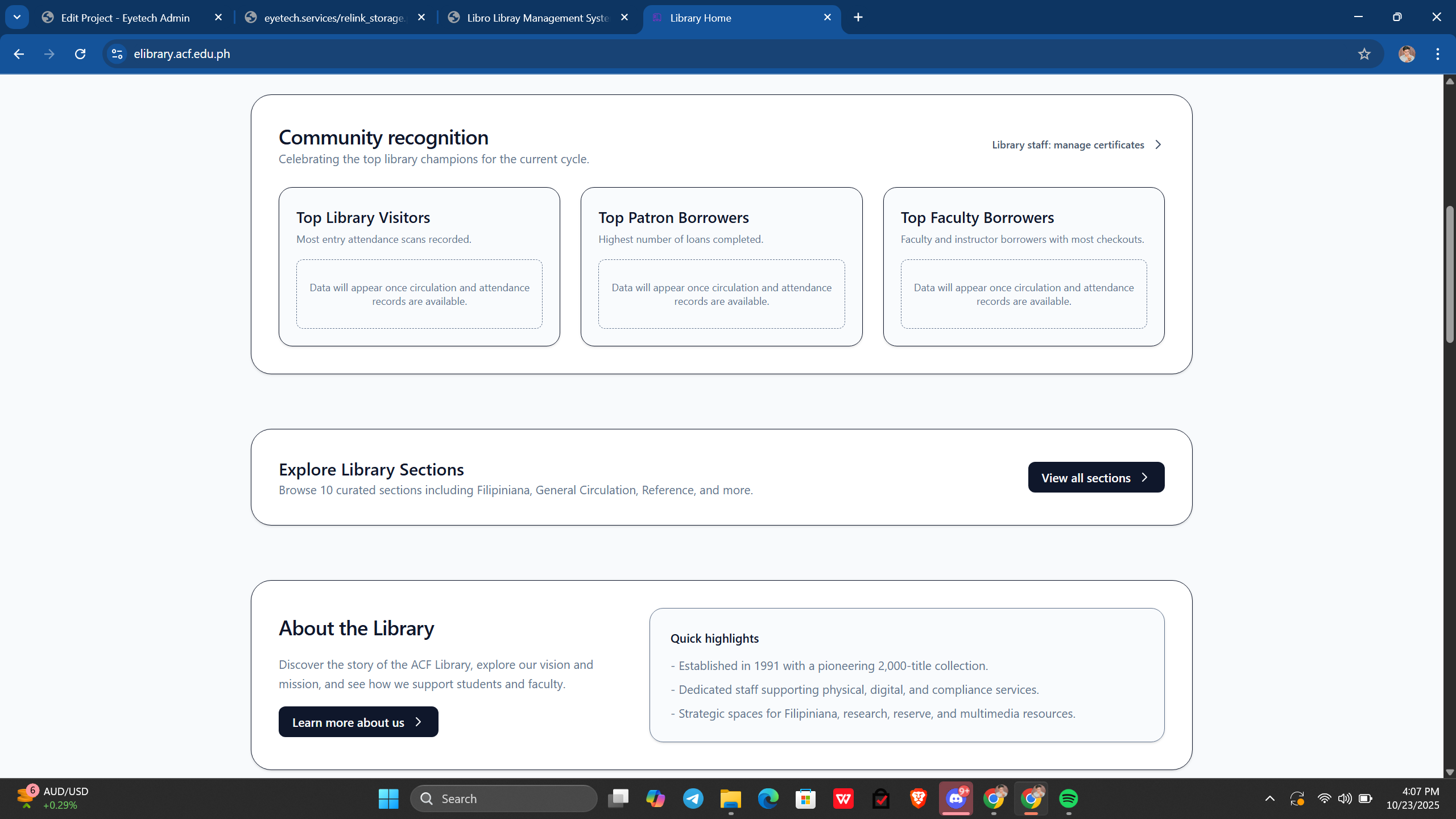Open Brave browser from the taskbar
This screenshot has height=819, width=1456.
pos(918,799)
